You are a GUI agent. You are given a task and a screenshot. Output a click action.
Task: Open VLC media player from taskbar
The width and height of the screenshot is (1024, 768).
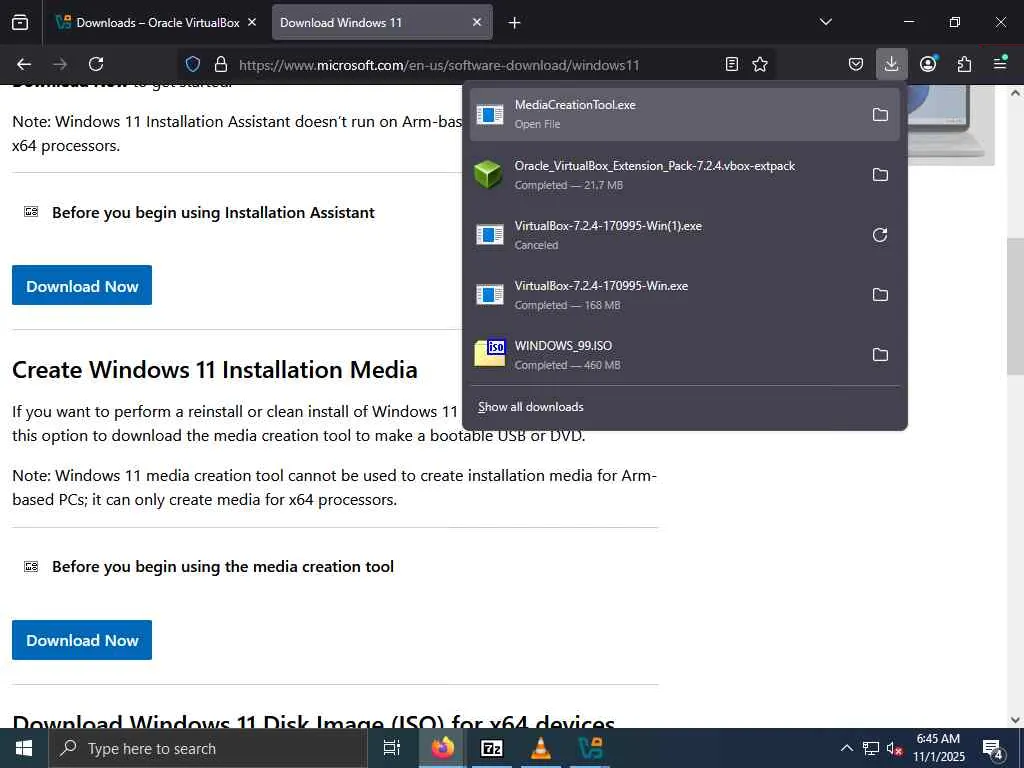(541, 748)
